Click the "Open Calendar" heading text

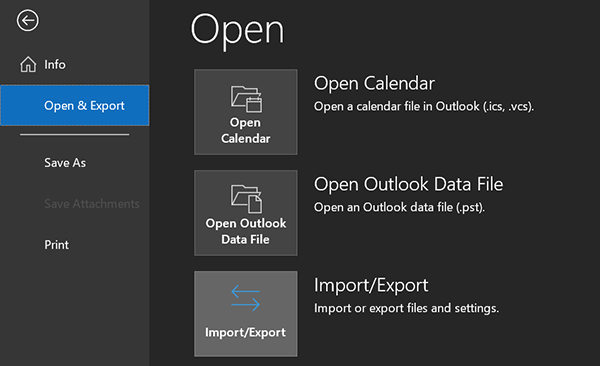pos(374,83)
